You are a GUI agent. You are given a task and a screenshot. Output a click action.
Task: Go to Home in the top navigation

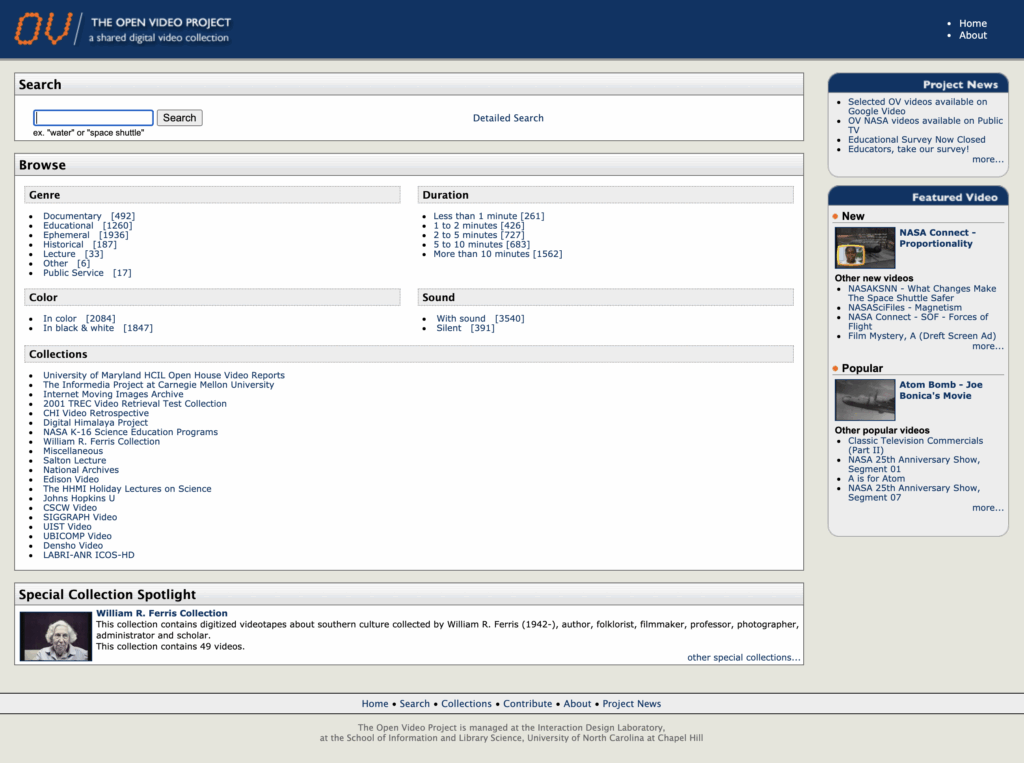tap(972, 23)
